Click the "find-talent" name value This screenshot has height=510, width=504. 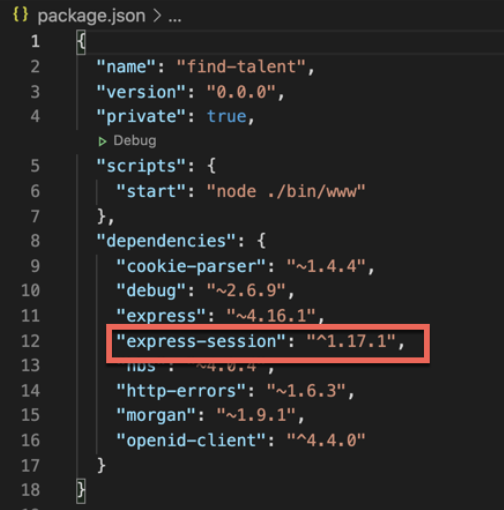click(x=241, y=66)
